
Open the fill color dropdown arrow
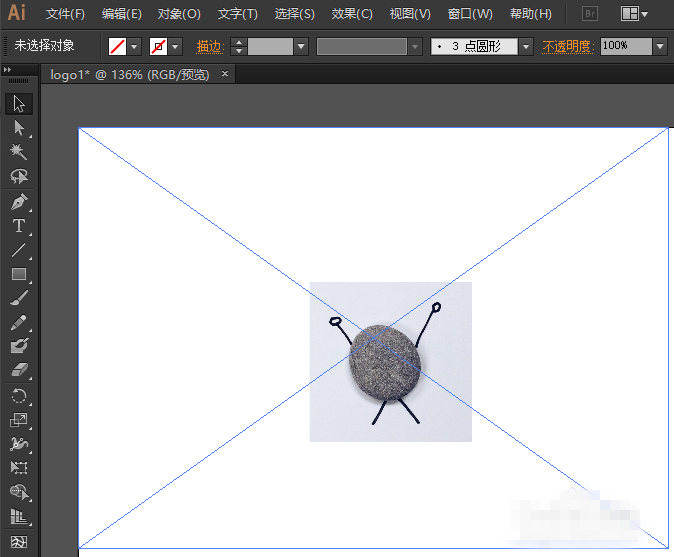(134, 46)
